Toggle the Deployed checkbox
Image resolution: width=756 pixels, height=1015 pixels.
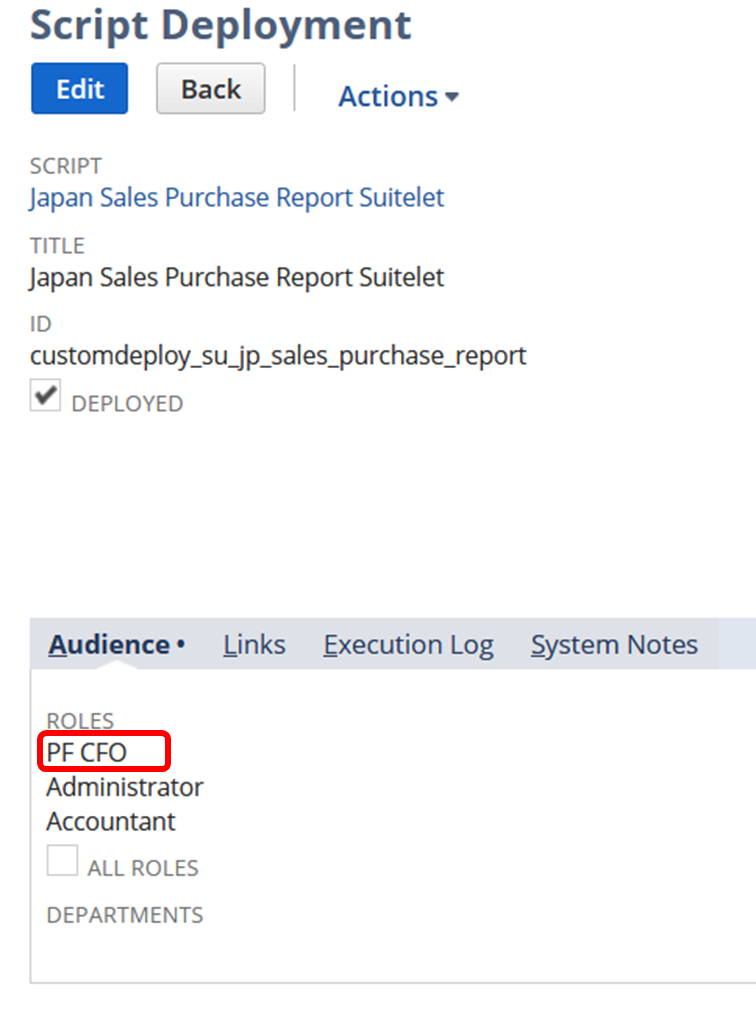click(x=45, y=396)
